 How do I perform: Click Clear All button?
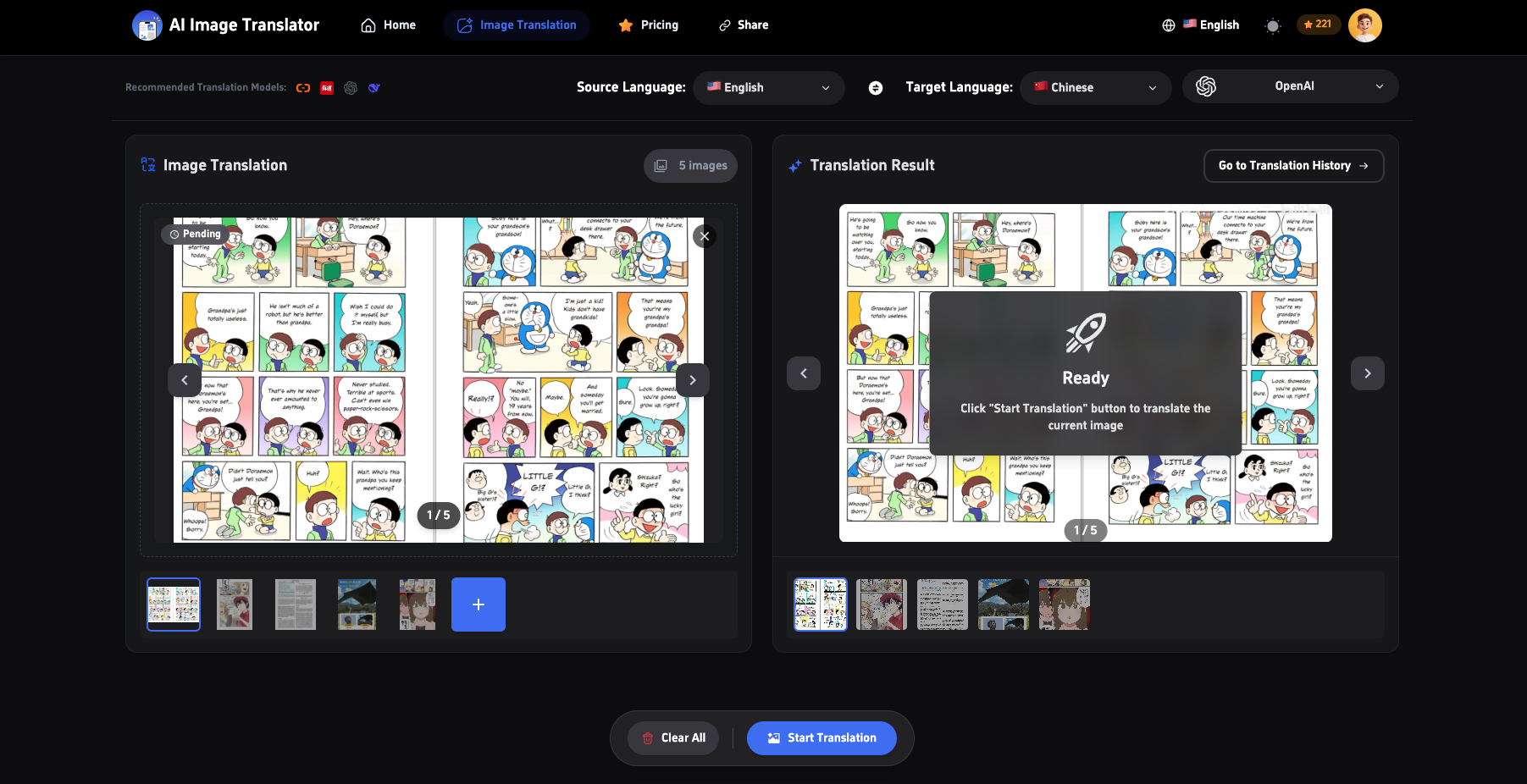pos(673,738)
